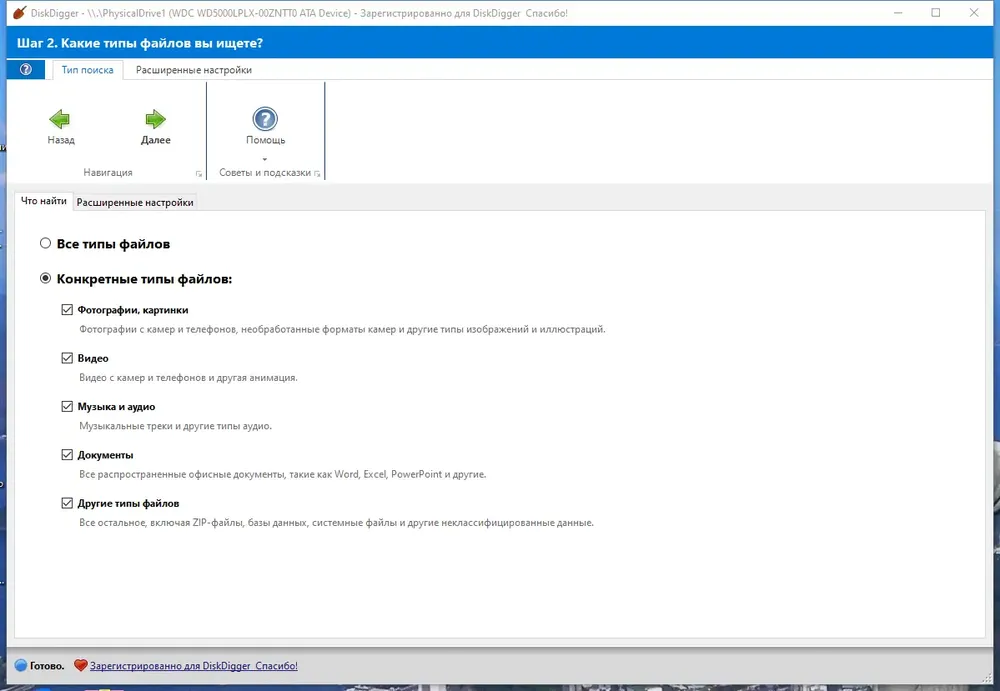Select the Все типы файлов radio button

pos(45,243)
